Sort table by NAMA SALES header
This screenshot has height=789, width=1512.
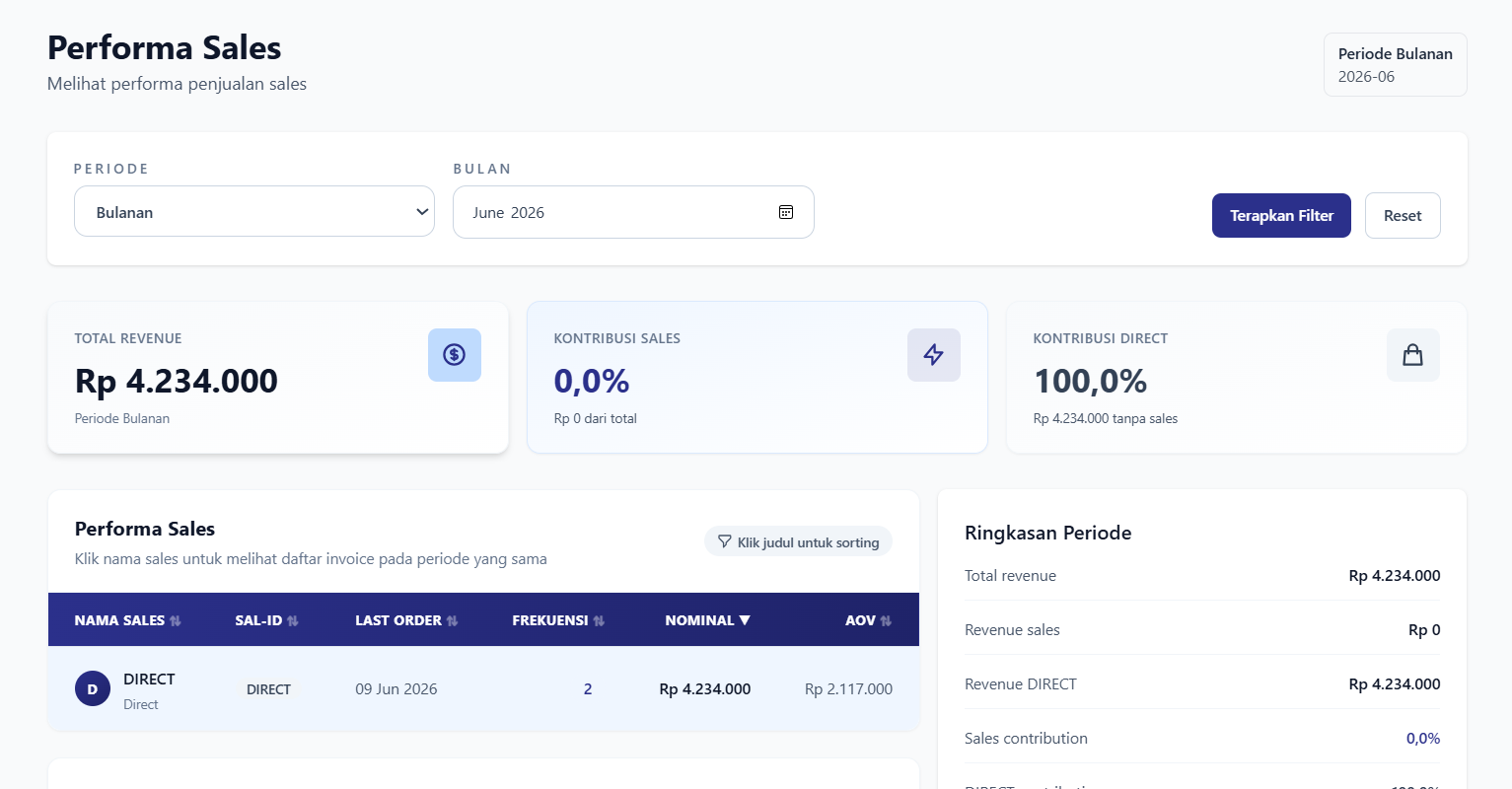coord(128,620)
